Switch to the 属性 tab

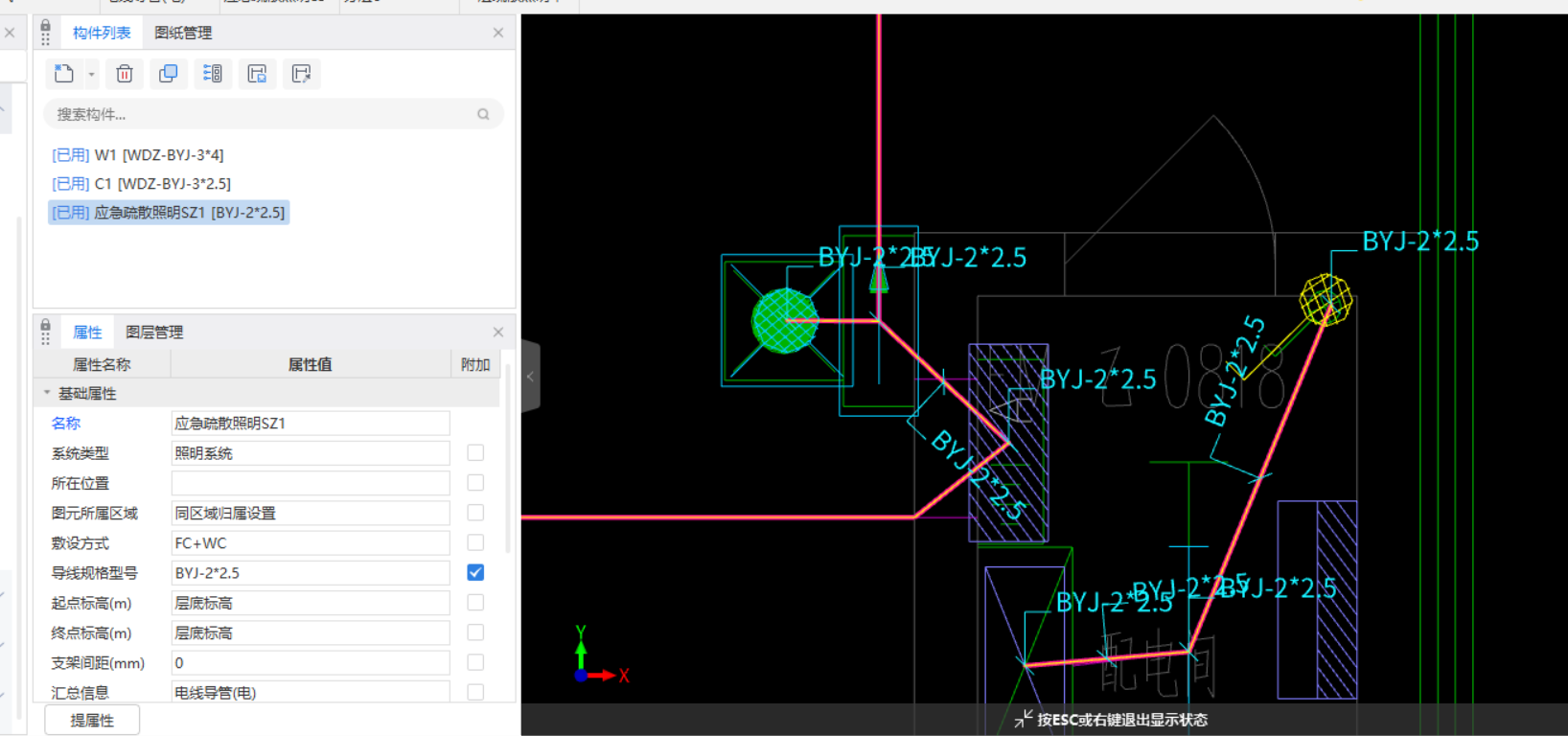[x=87, y=332]
